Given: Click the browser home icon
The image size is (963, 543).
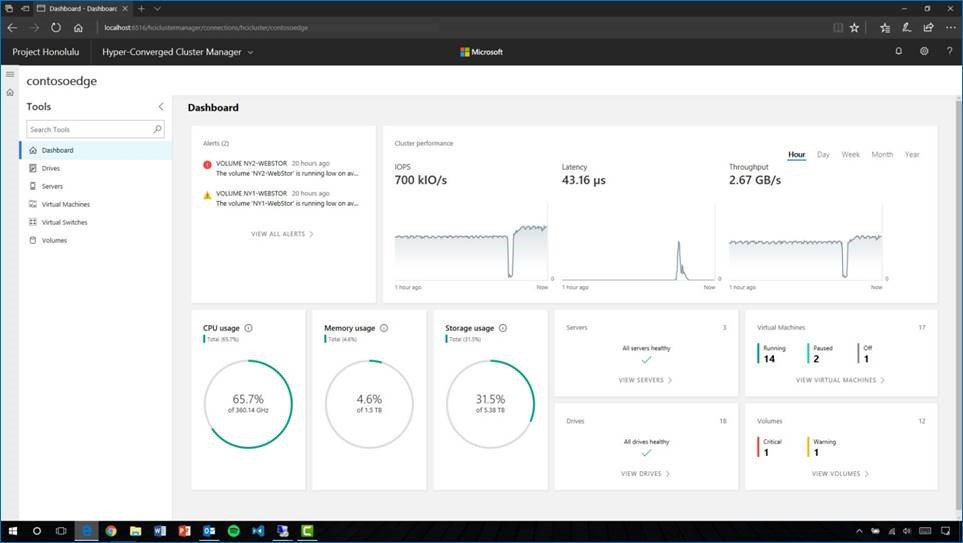Looking at the screenshot, I should [x=78, y=28].
